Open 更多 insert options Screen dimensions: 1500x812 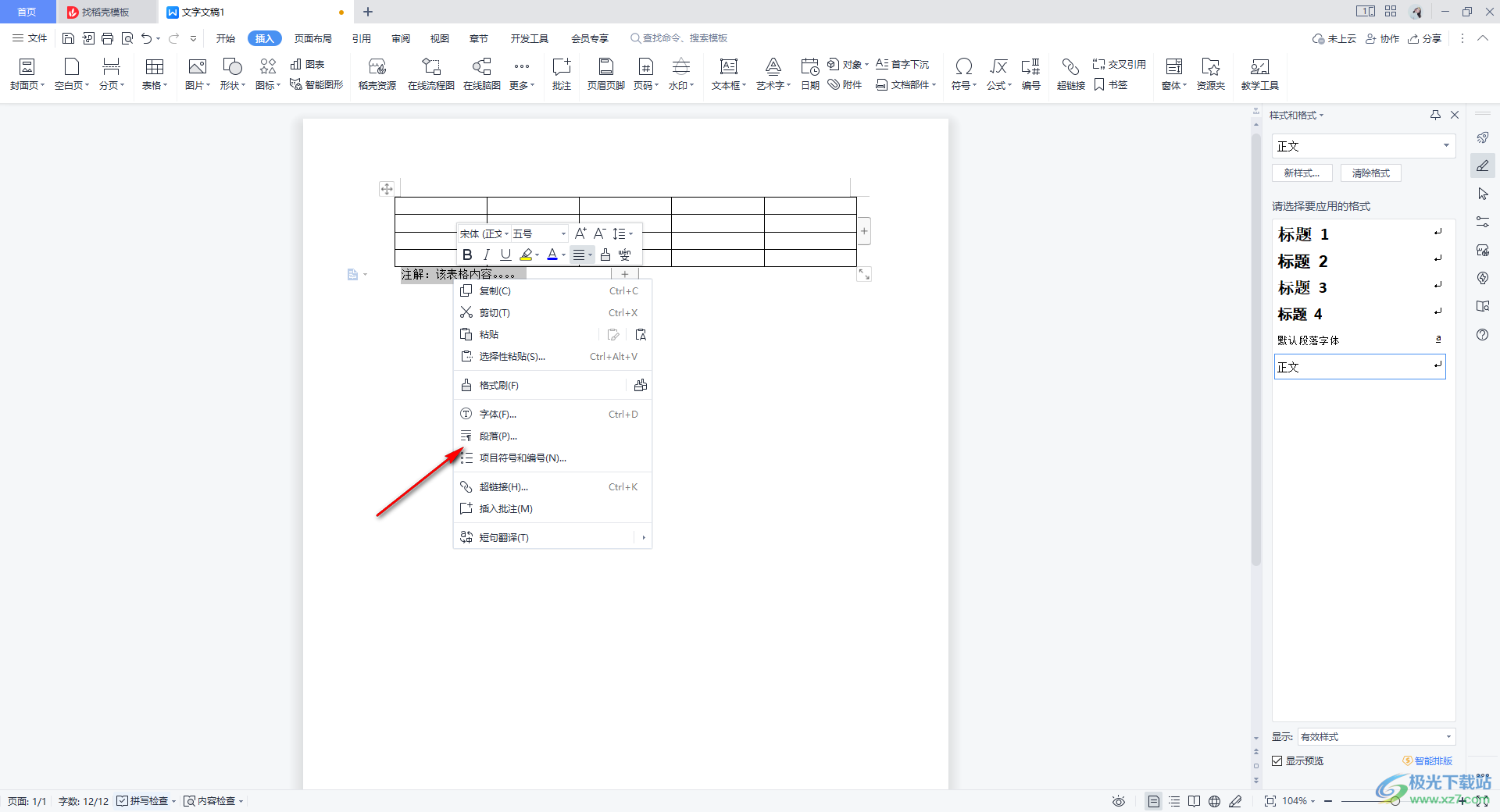coord(522,74)
